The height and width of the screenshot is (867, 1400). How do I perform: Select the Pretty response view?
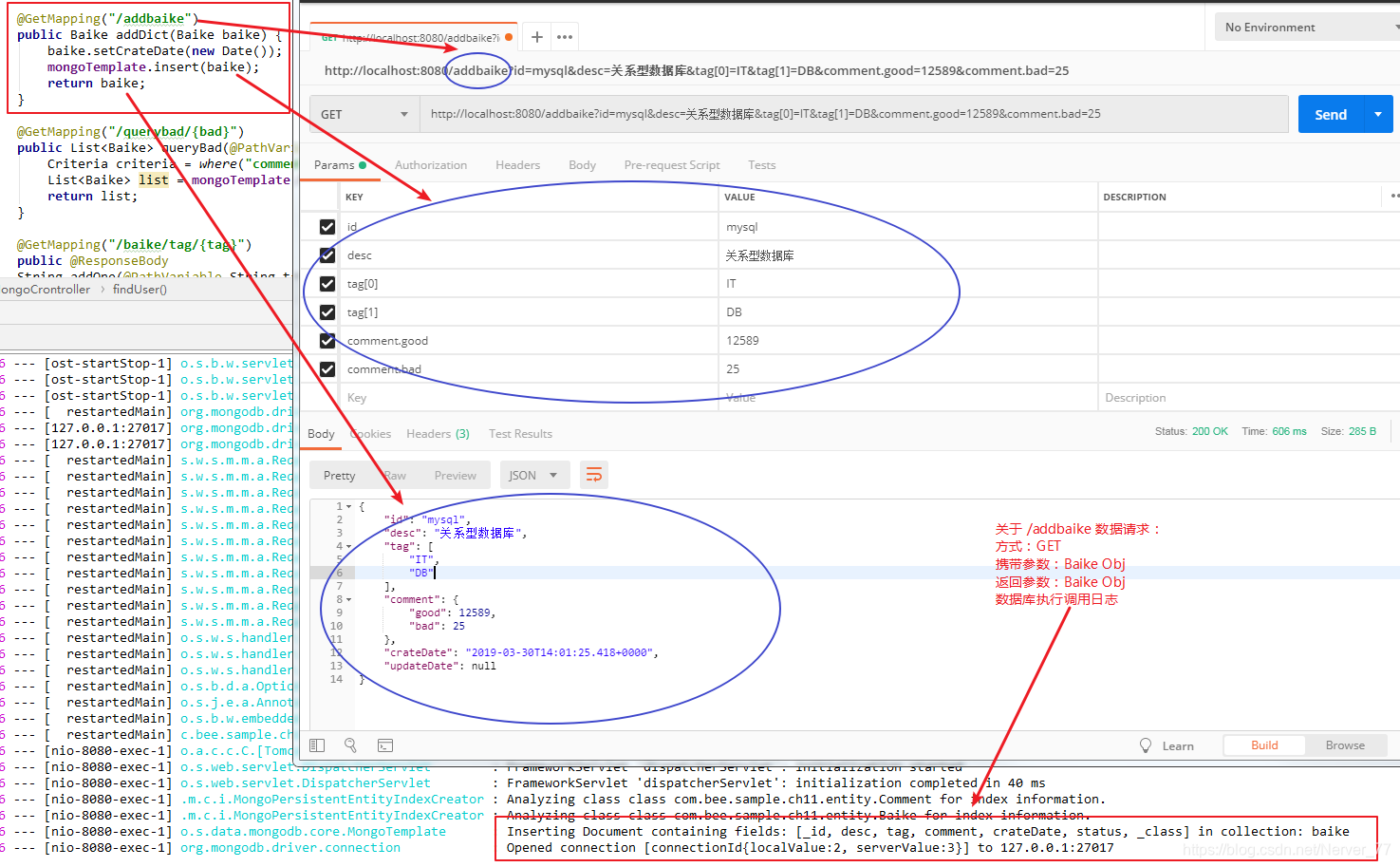click(339, 476)
